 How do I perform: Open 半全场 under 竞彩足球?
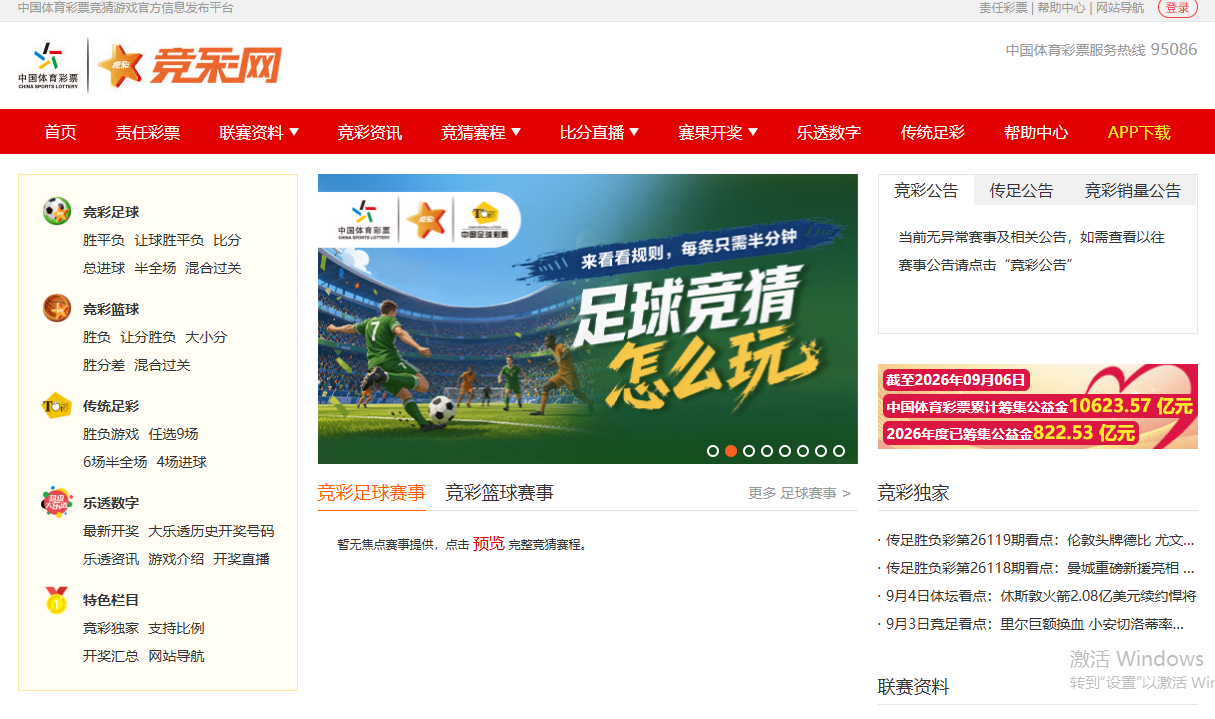coord(155,268)
